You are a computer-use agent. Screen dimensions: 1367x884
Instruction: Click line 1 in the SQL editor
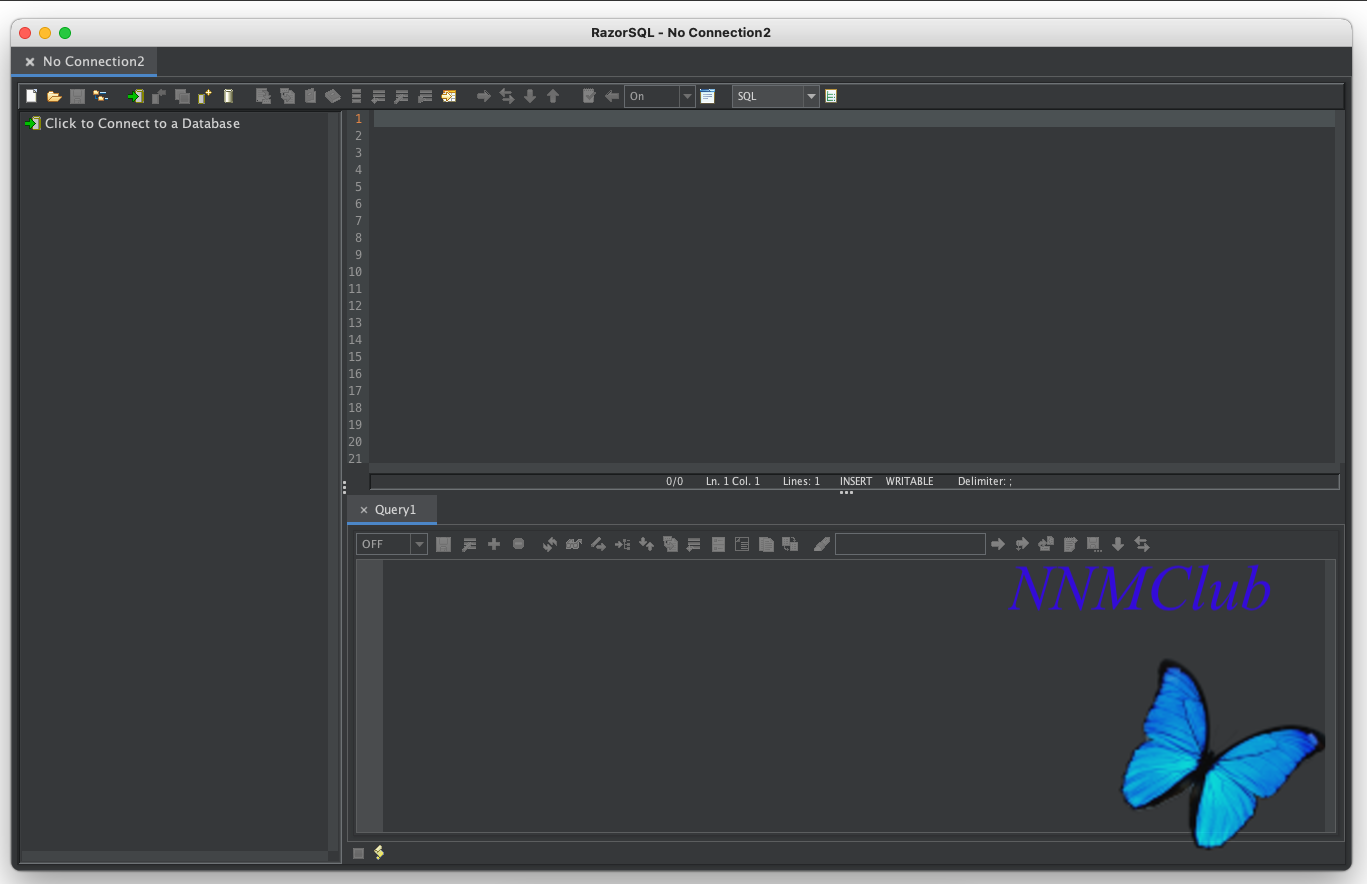tap(854, 119)
